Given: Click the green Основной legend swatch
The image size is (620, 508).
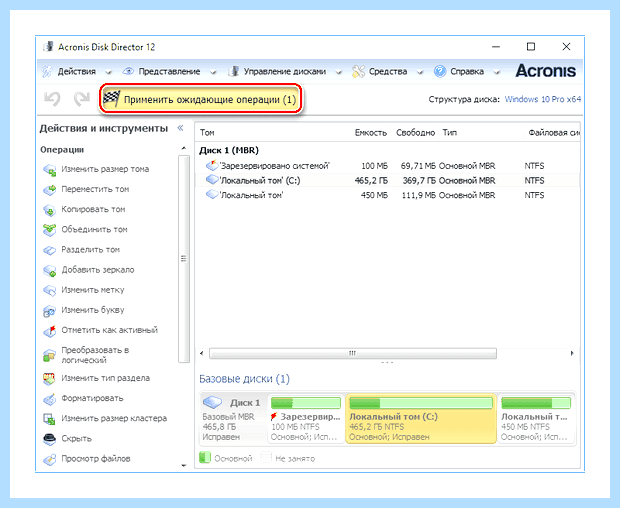Looking at the screenshot, I should coord(205,458).
